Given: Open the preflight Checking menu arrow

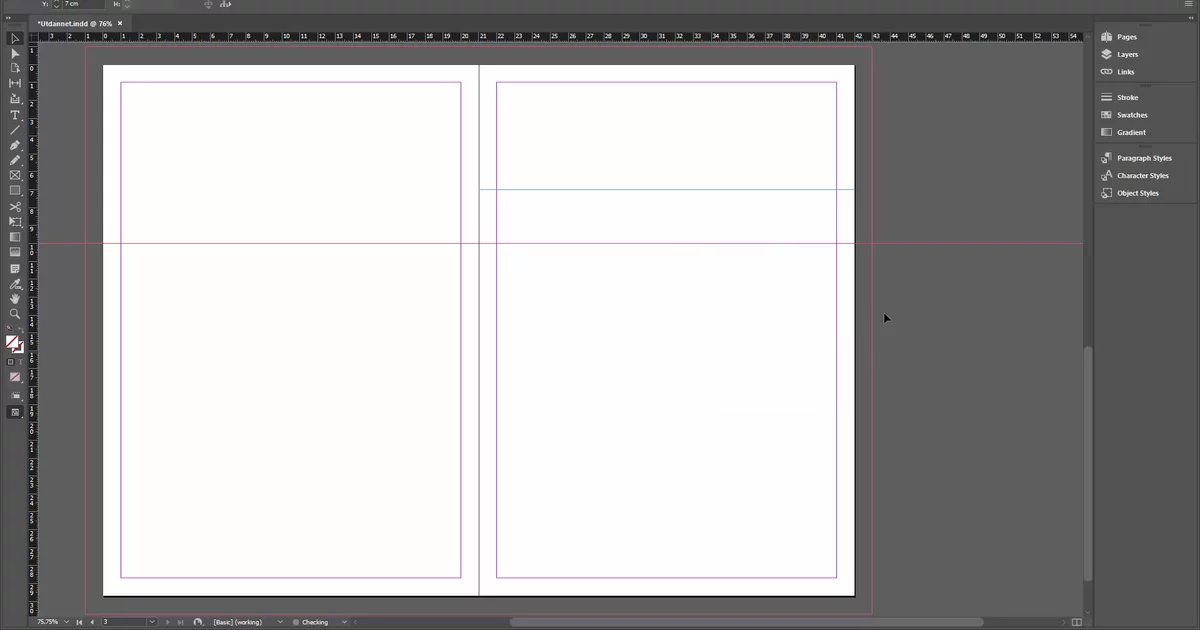Looking at the screenshot, I should 344,622.
